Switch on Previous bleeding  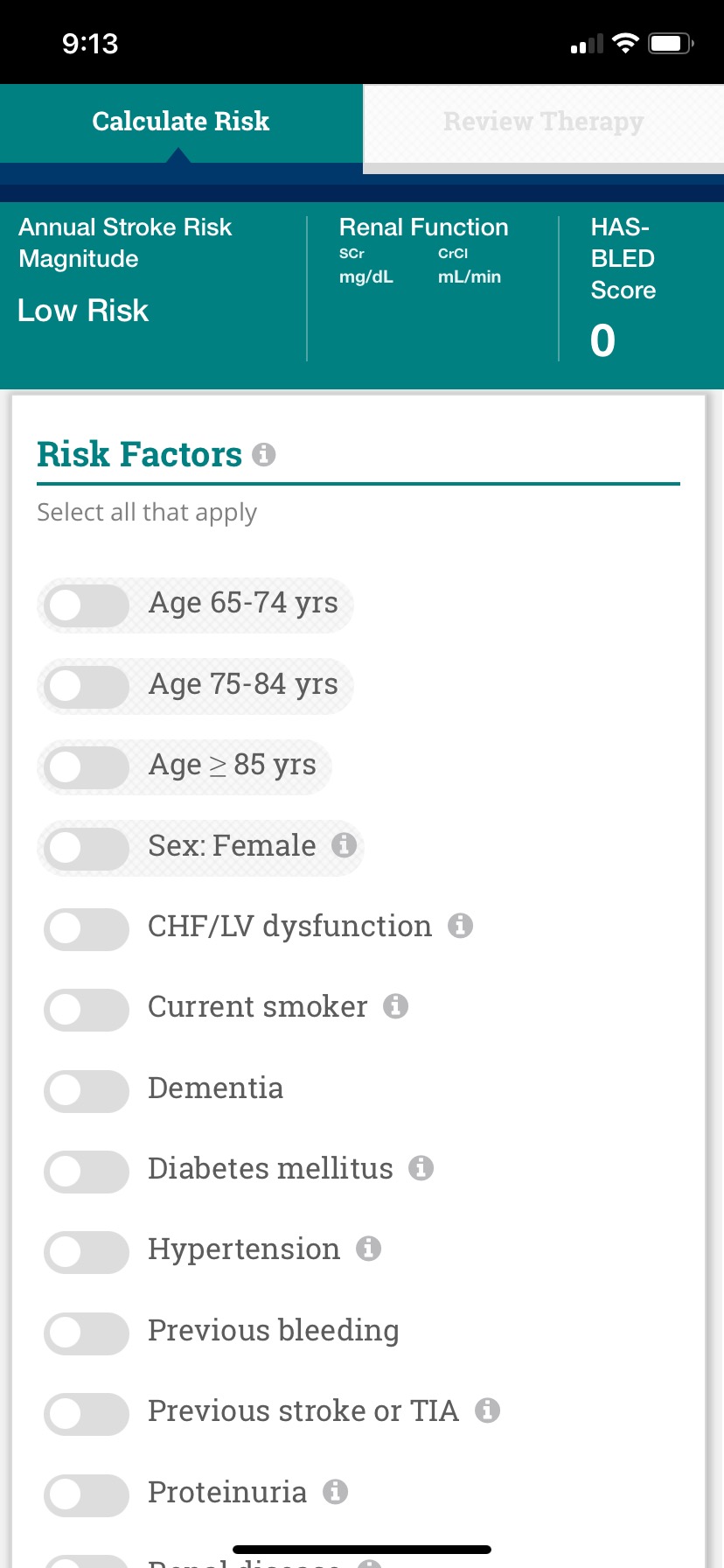(x=86, y=1332)
